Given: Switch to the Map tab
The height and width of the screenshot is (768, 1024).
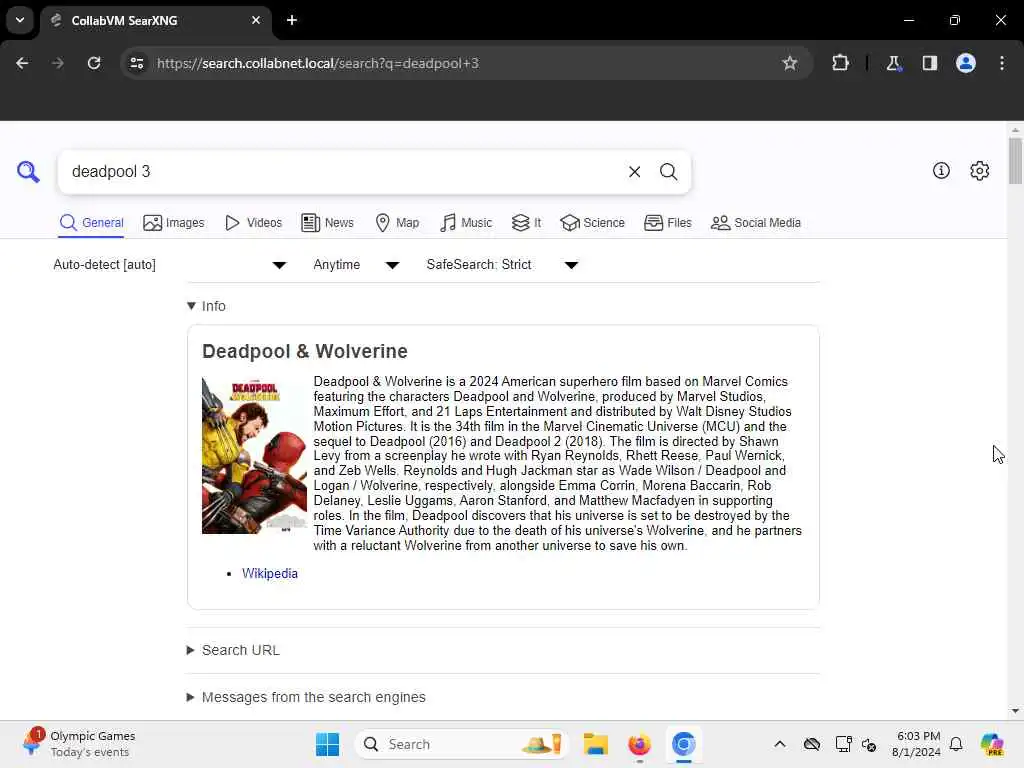Looking at the screenshot, I should (x=397, y=223).
